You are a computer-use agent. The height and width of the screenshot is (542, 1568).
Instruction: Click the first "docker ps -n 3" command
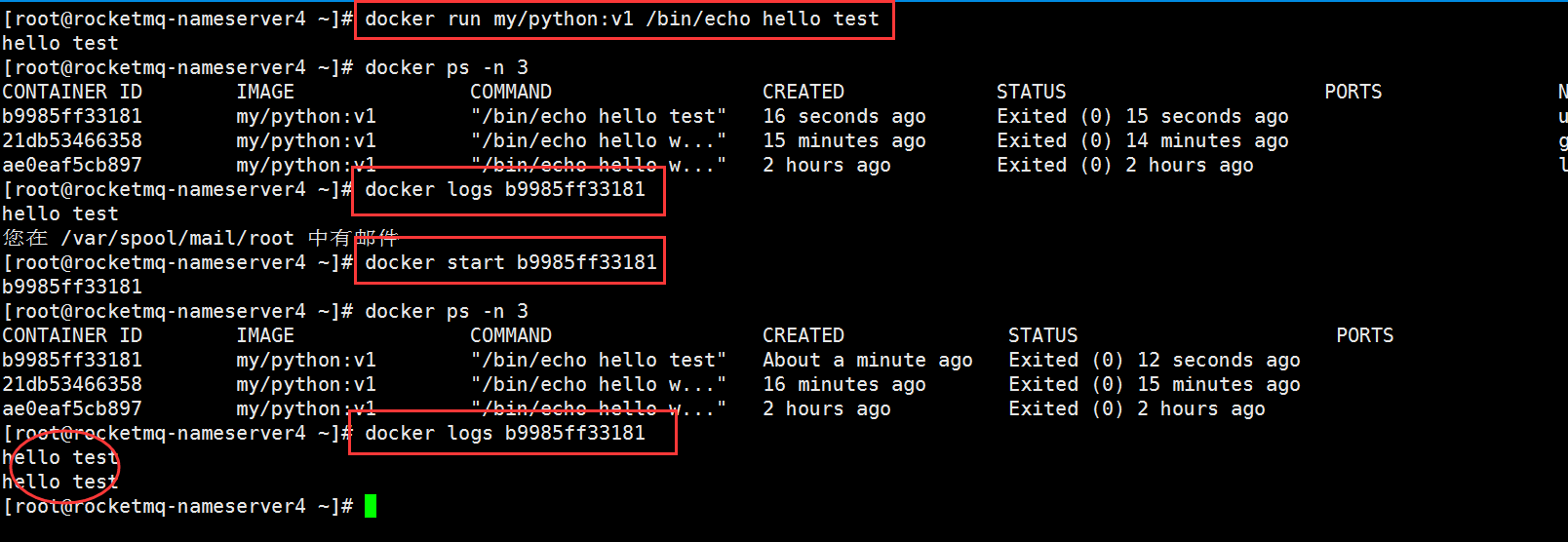tap(447, 67)
